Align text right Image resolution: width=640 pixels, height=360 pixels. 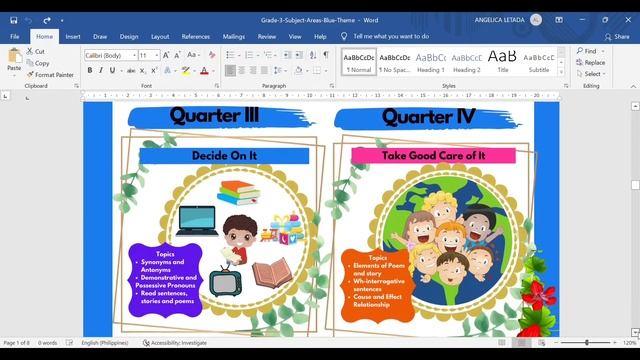coord(253,71)
